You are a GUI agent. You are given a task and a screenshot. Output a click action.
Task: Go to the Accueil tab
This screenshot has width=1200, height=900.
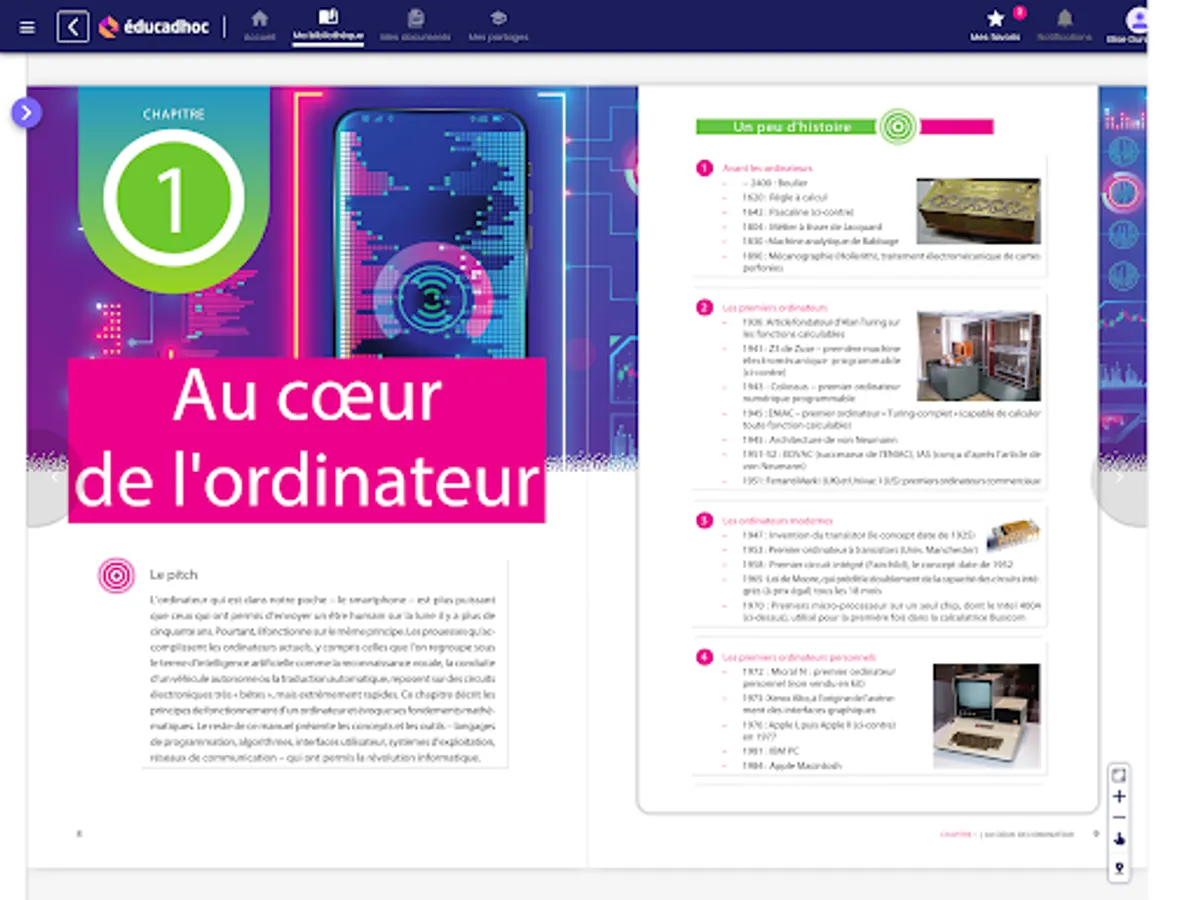[259, 26]
